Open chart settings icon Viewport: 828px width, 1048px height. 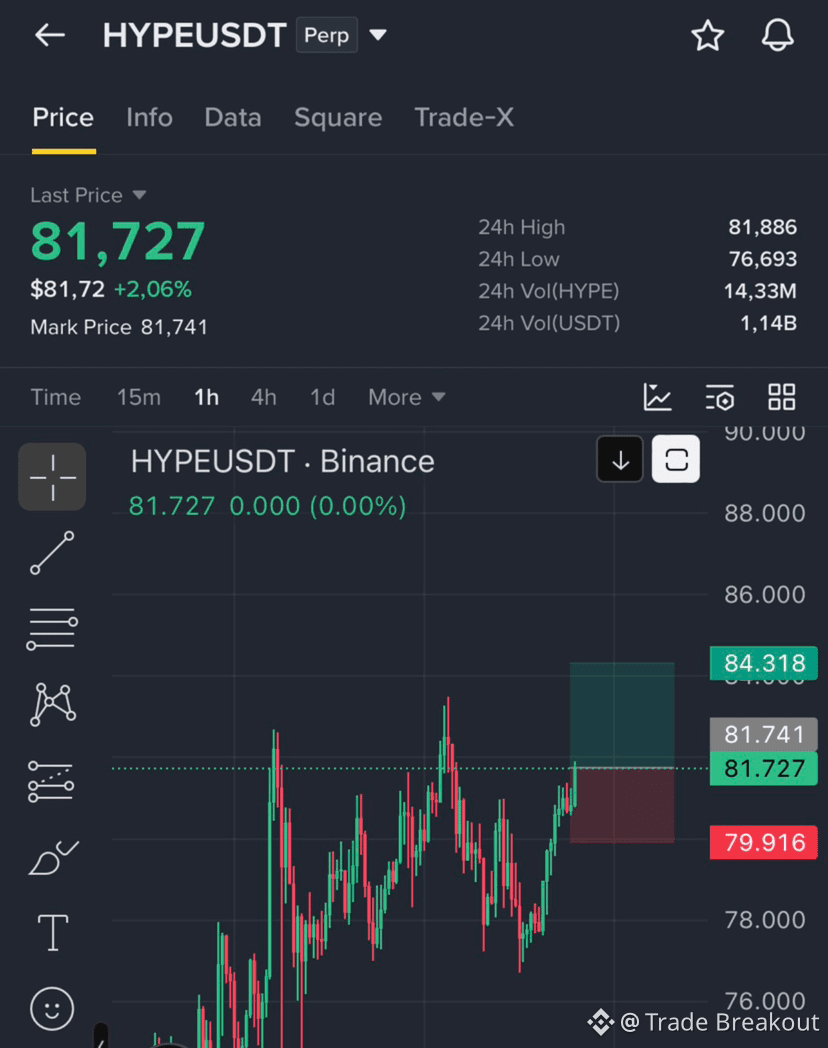pyautogui.click(x=720, y=397)
